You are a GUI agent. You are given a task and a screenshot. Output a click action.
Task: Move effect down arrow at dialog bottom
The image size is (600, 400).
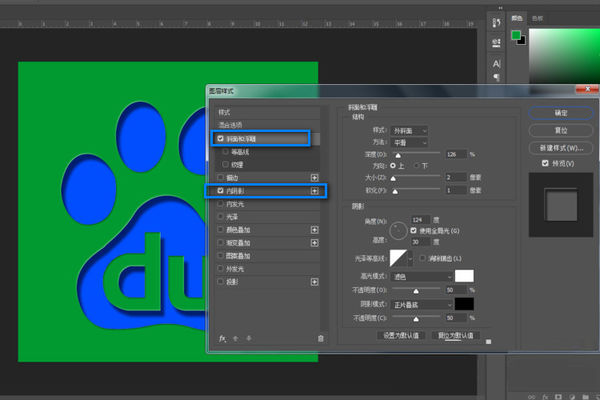pyautogui.click(x=249, y=338)
